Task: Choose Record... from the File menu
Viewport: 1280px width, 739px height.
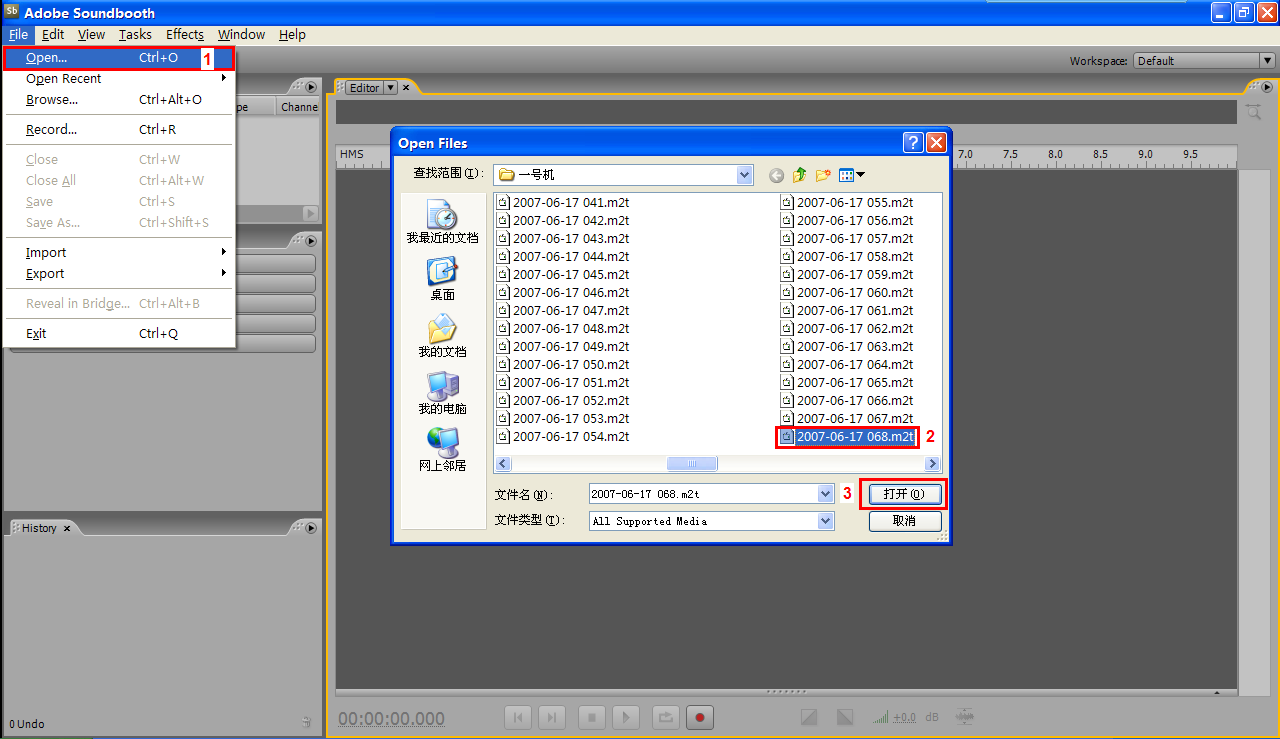Action: (119, 129)
